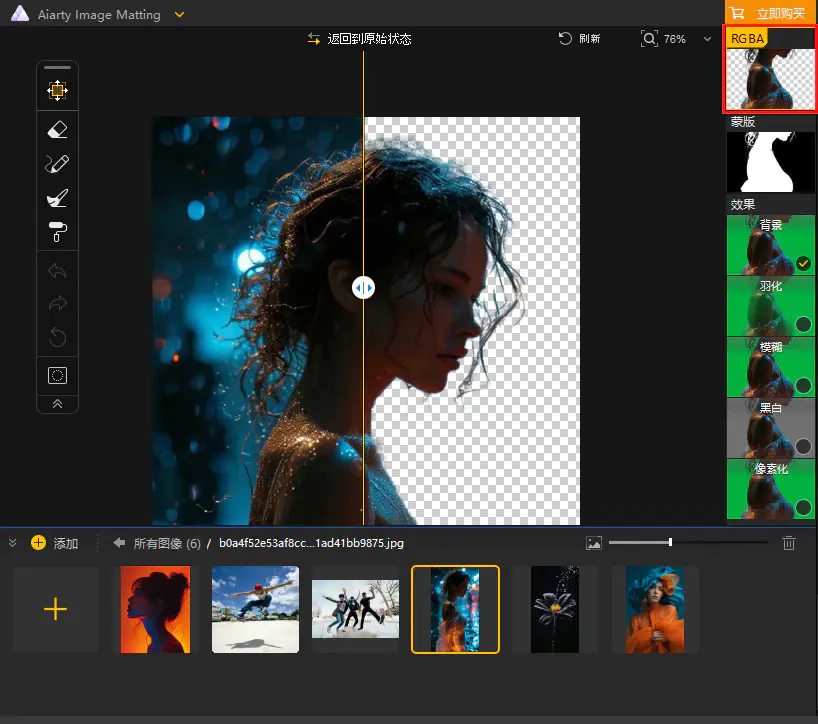Image resolution: width=818 pixels, height=724 pixels.
Task: Select the paint brush tool
Action: (x=57, y=198)
